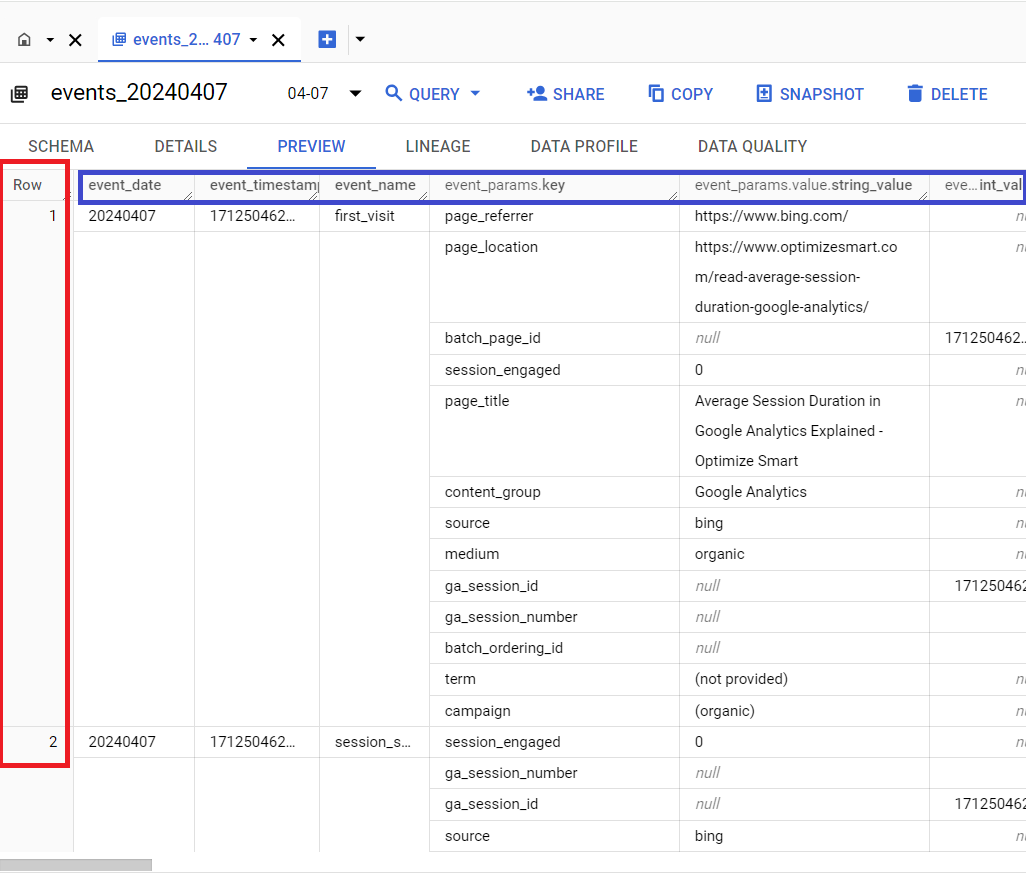
Task: Click the COPY button
Action: pyautogui.click(x=681, y=94)
